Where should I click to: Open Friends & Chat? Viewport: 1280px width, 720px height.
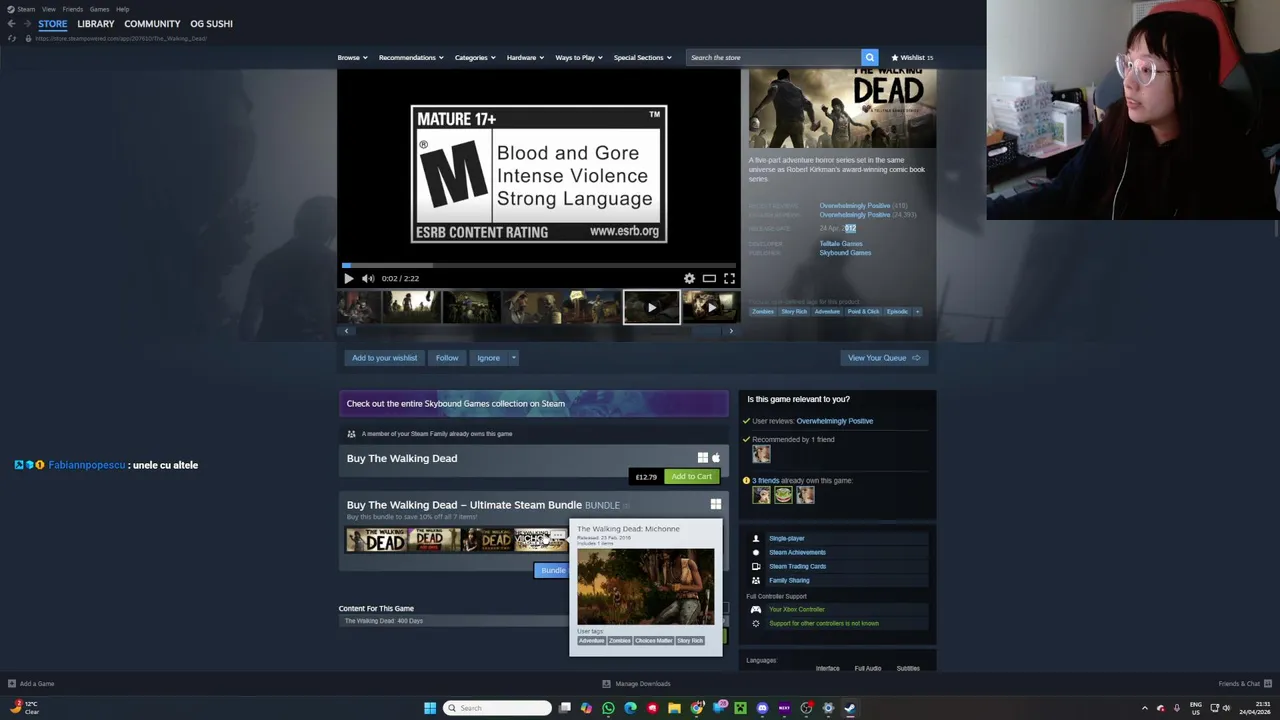(1244, 684)
